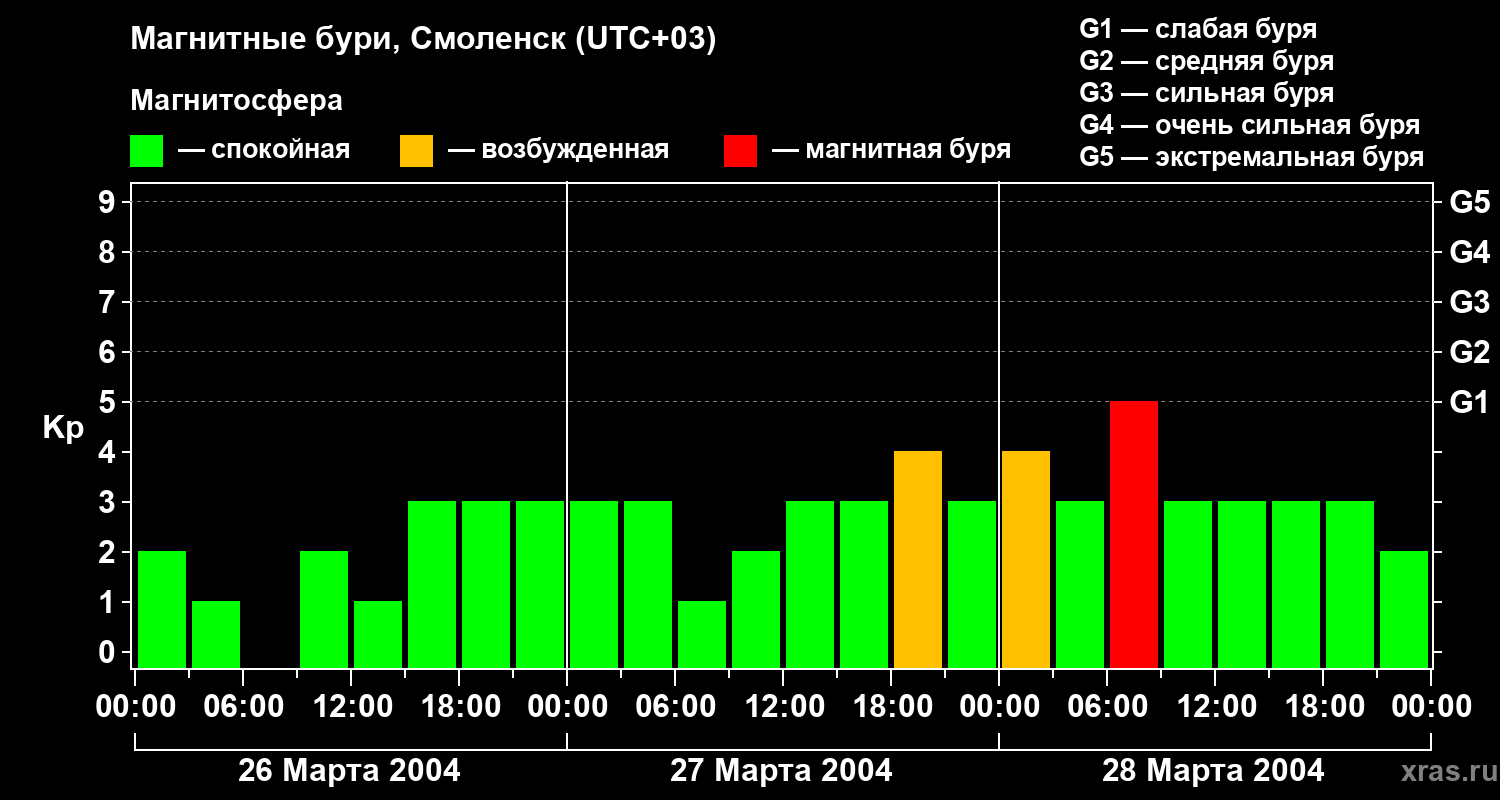Select the red Kp 5 bar on 28 Марта
The height and width of the screenshot is (800, 1500).
tap(1134, 534)
